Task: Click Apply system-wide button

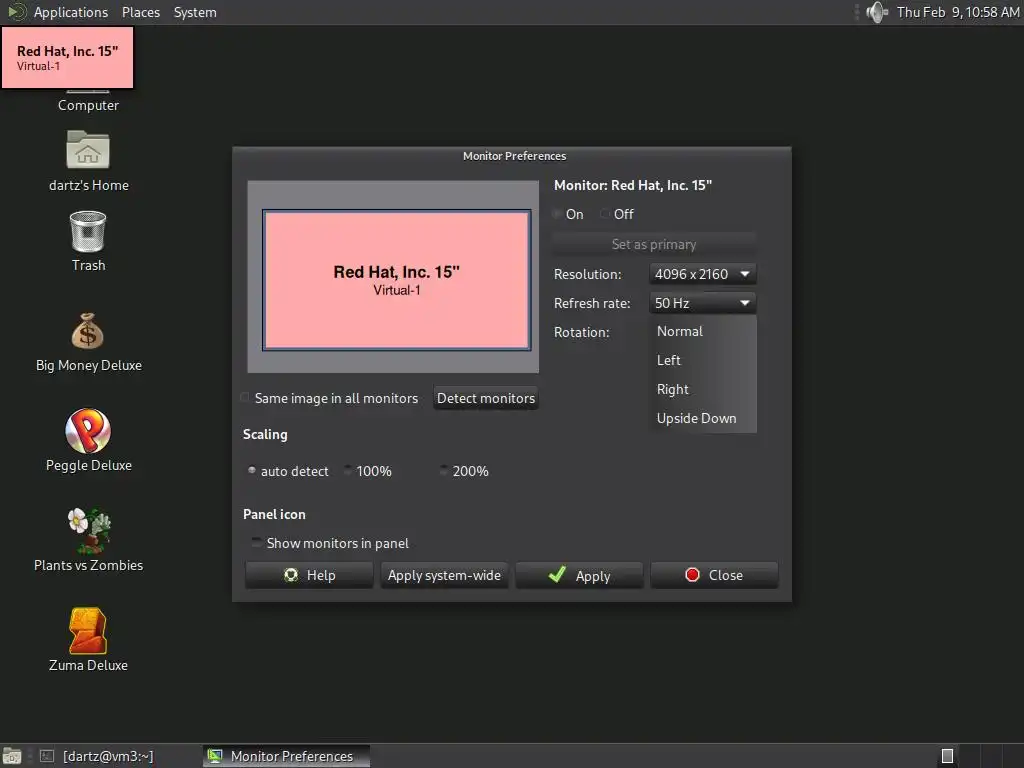Action: click(x=444, y=575)
